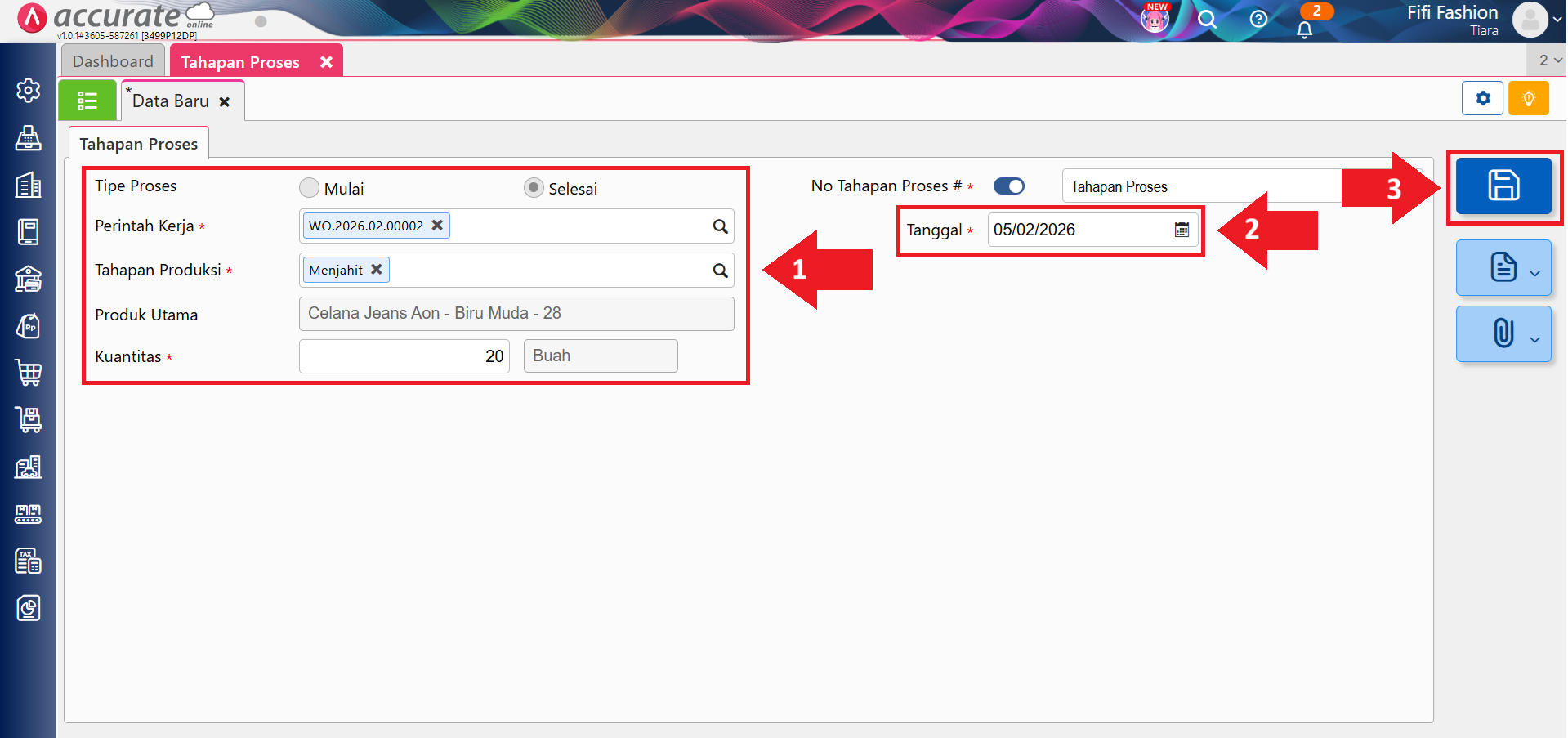Image resolution: width=1568 pixels, height=738 pixels.
Task: Select the Mulai radio button
Action: (309, 188)
